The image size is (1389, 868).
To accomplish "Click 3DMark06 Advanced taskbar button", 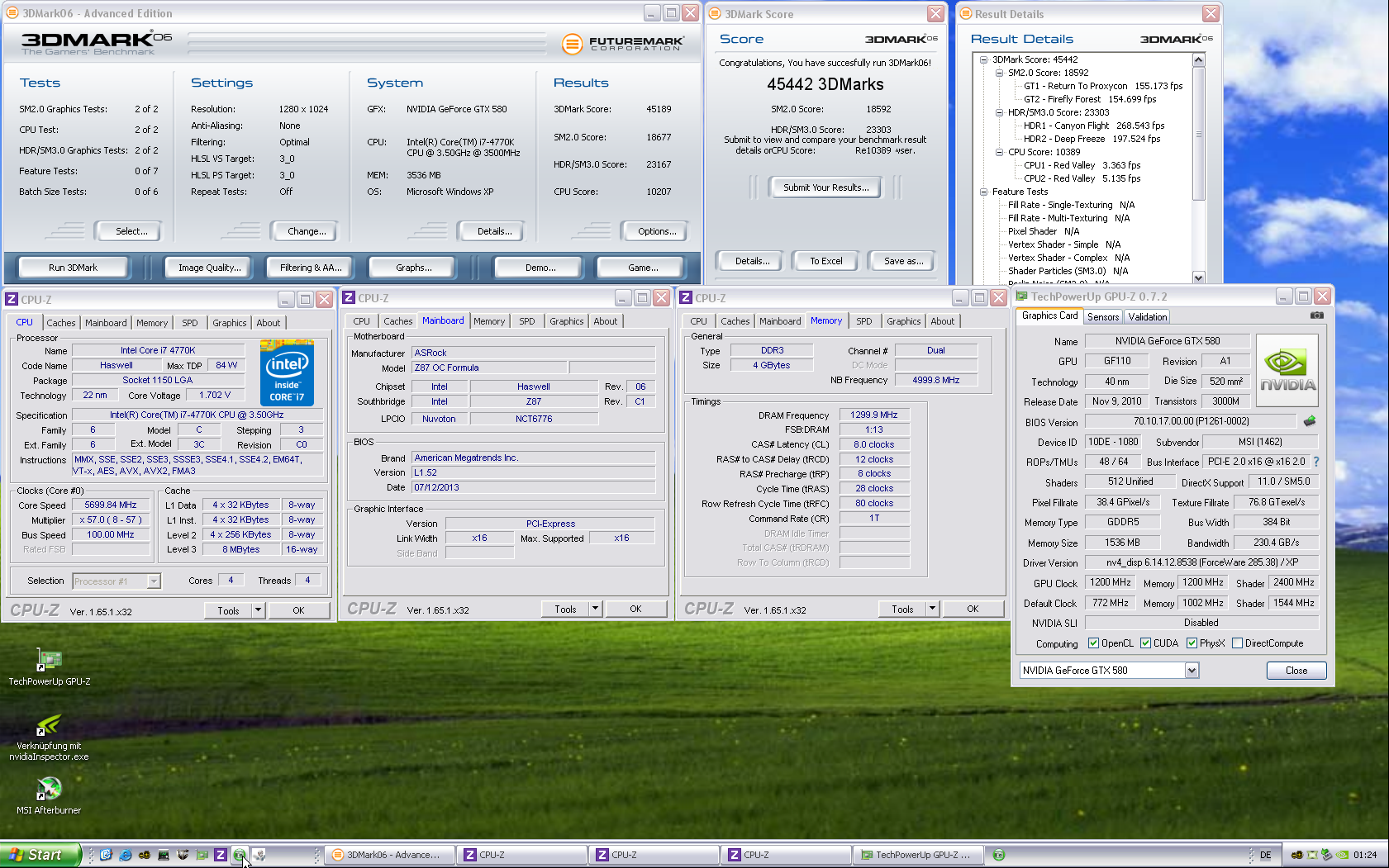I will tap(390, 855).
